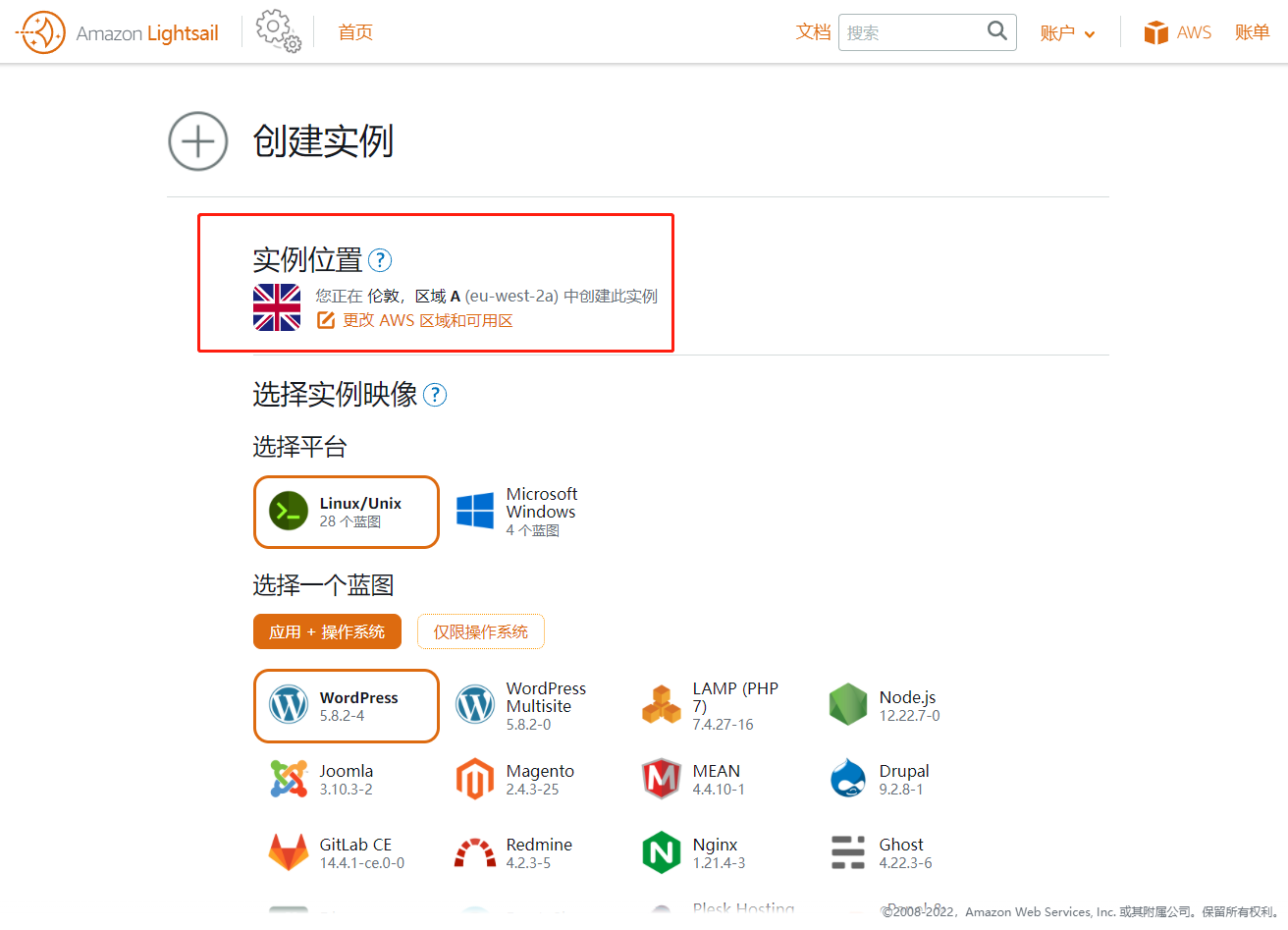Click the Magento logo icon
This screenshot has width=1288, height=930.
tap(475, 779)
